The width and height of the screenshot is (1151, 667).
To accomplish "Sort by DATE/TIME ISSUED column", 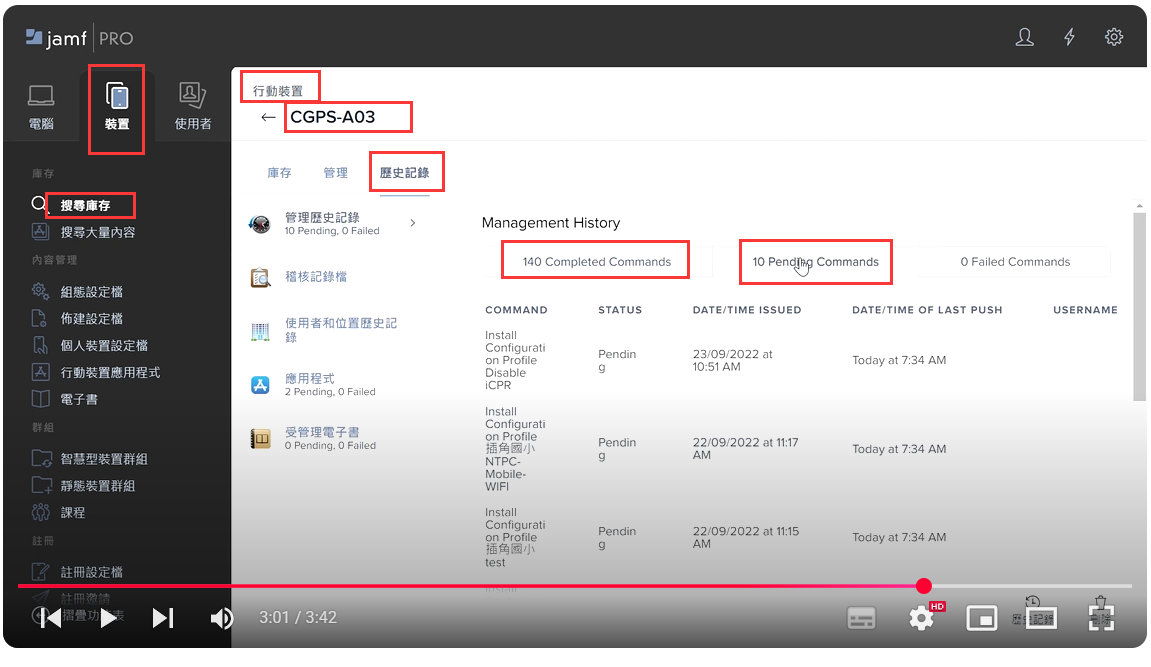I will pos(747,310).
